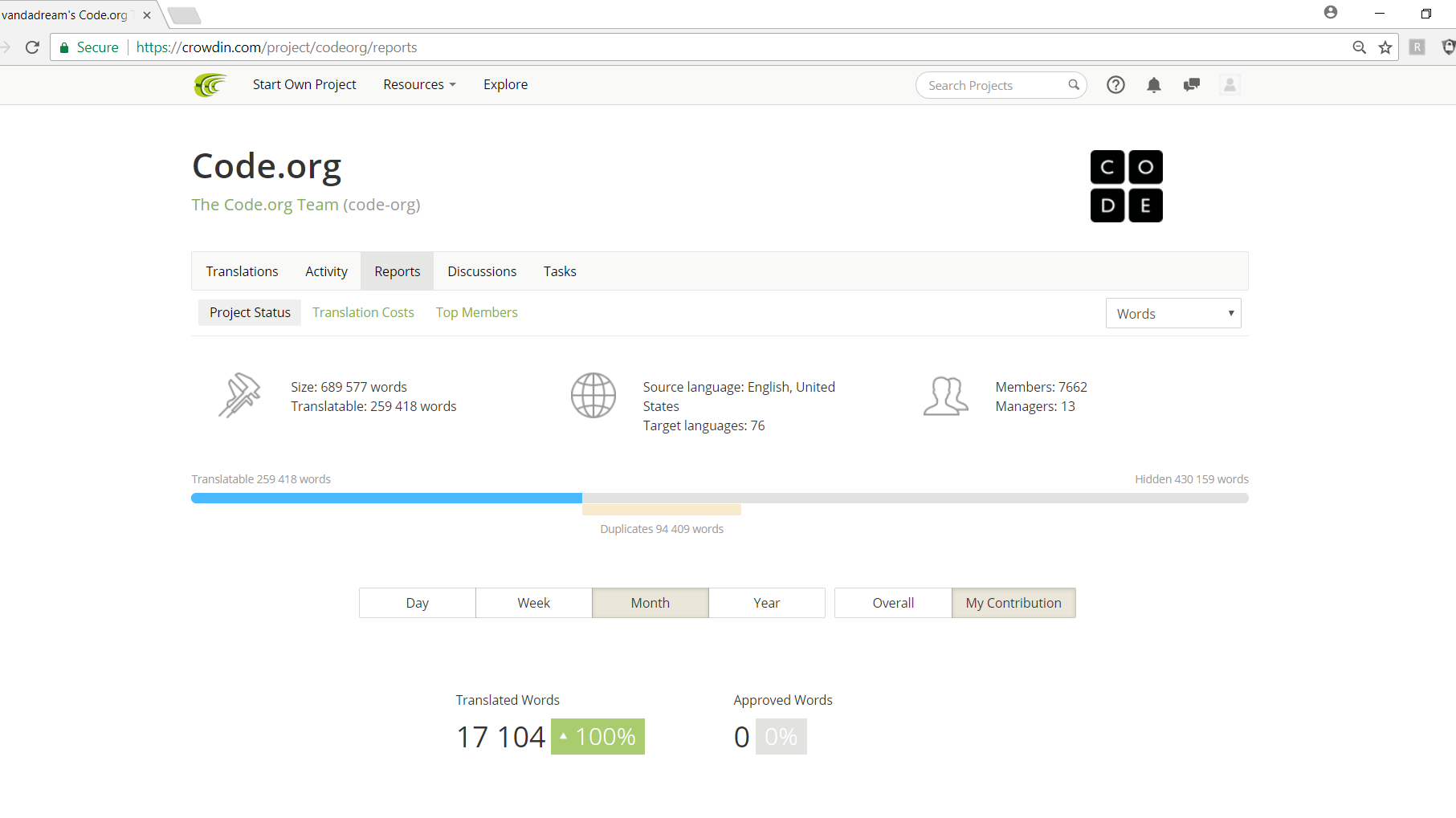Click the duplicates beige bar segment
Viewport: 1456px width, 818px height.
click(662, 510)
